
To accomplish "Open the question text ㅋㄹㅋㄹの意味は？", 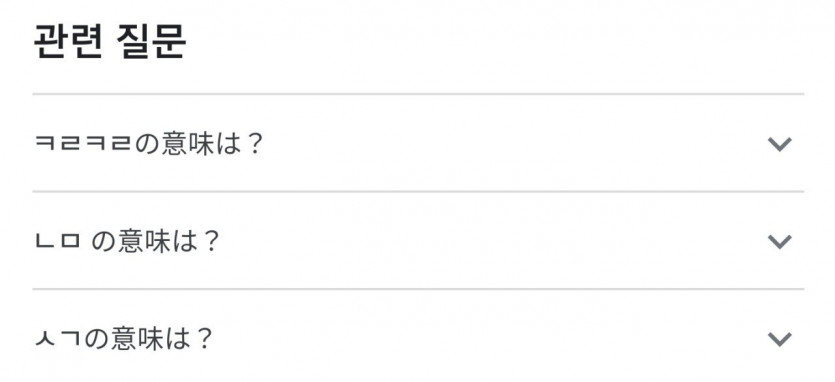I will click(x=149, y=144).
